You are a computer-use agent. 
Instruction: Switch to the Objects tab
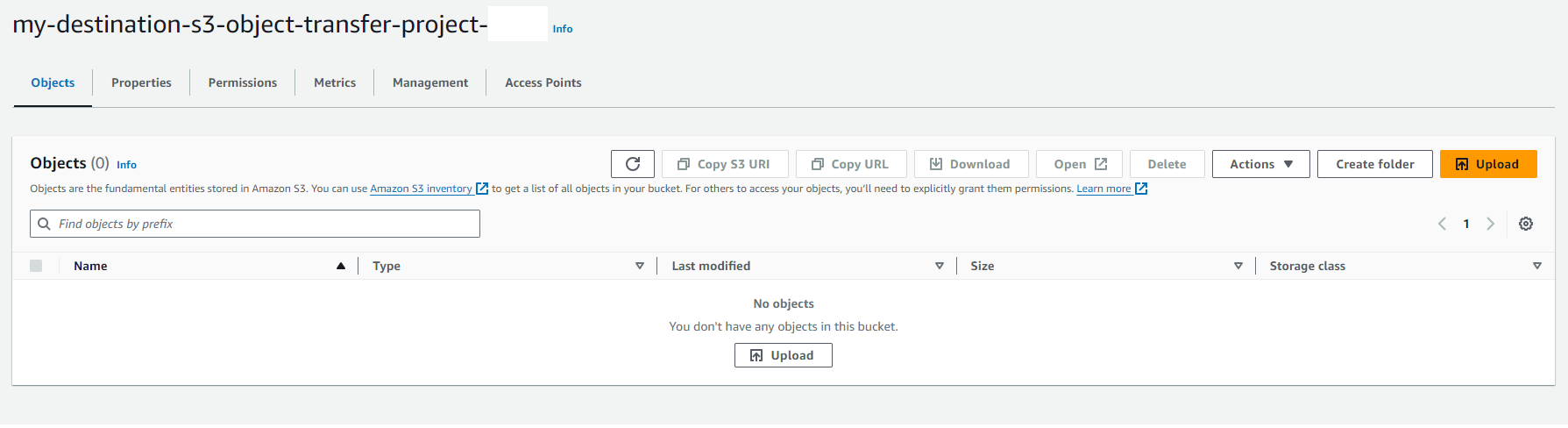(x=53, y=82)
